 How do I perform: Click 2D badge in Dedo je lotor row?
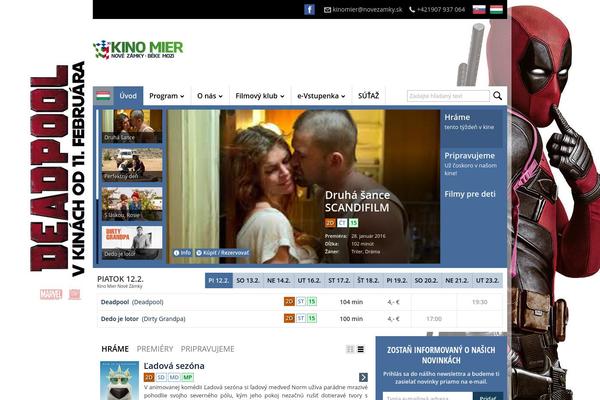click(x=289, y=318)
